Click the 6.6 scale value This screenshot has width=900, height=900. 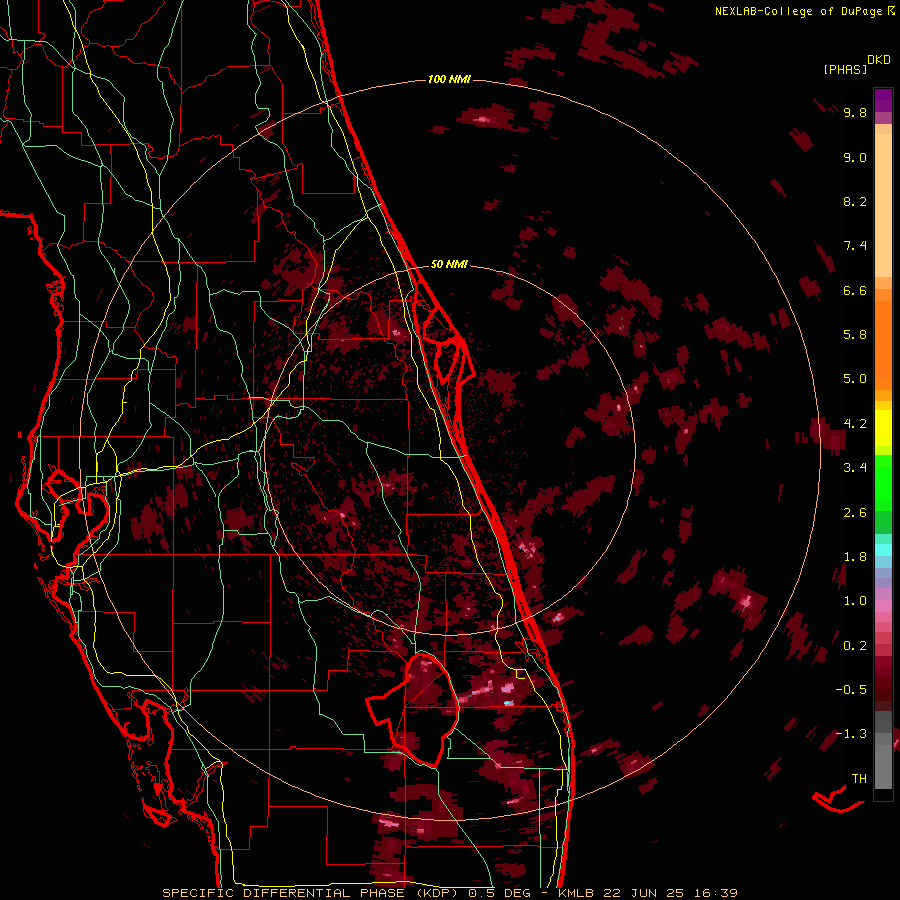tap(855, 290)
